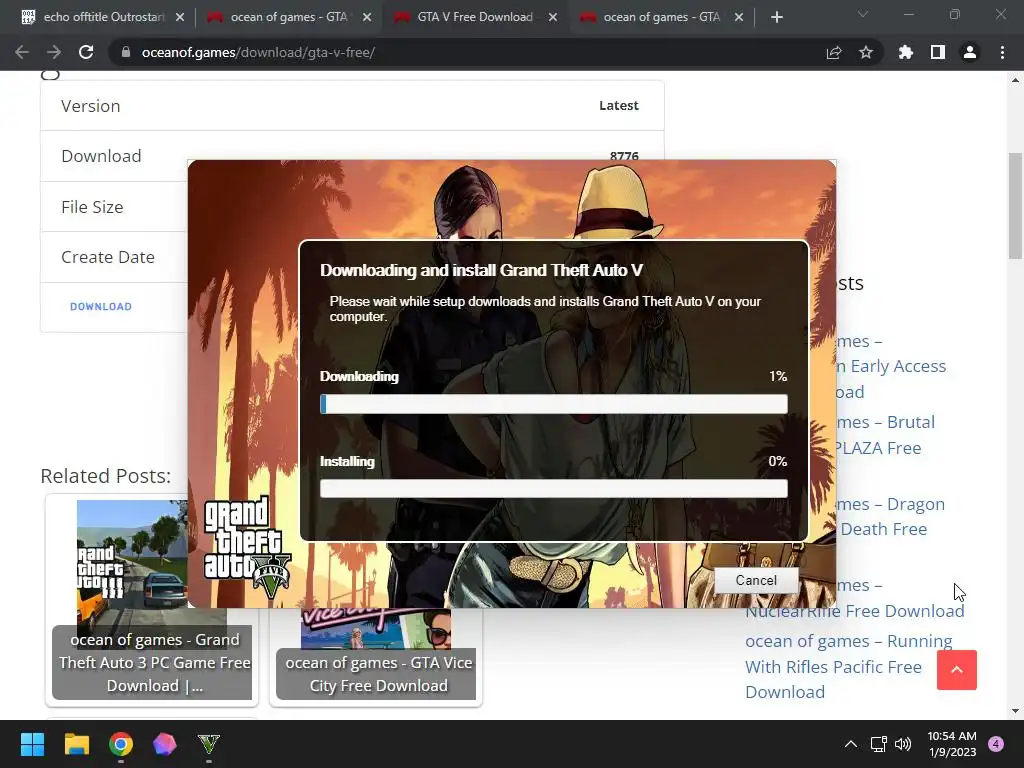1024x768 pixels.
Task: Click the browser back arrow
Action: (22, 52)
